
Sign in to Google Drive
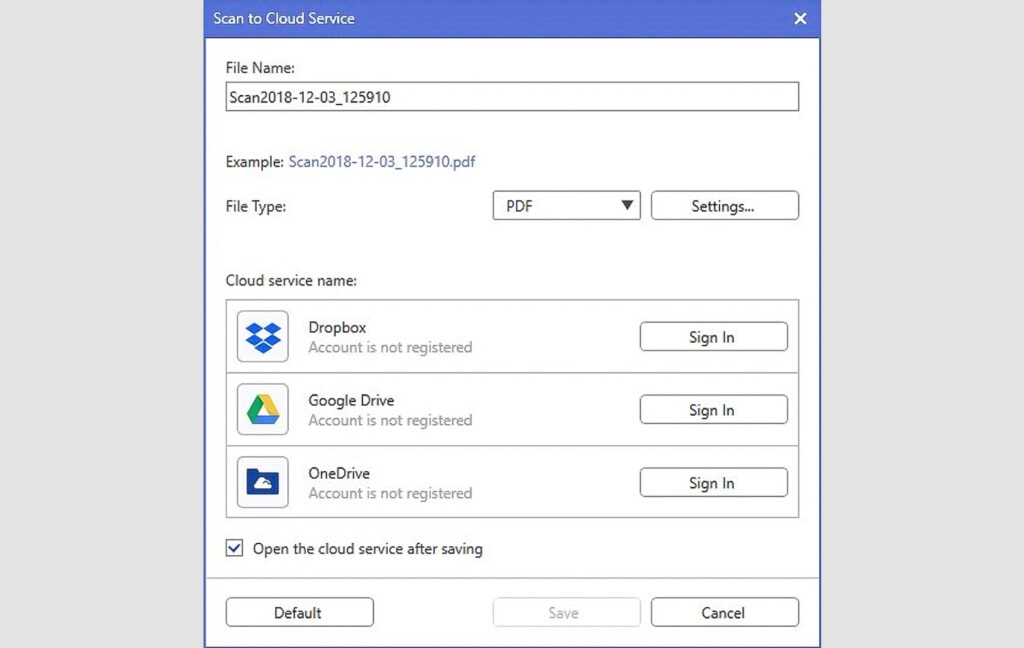713,410
